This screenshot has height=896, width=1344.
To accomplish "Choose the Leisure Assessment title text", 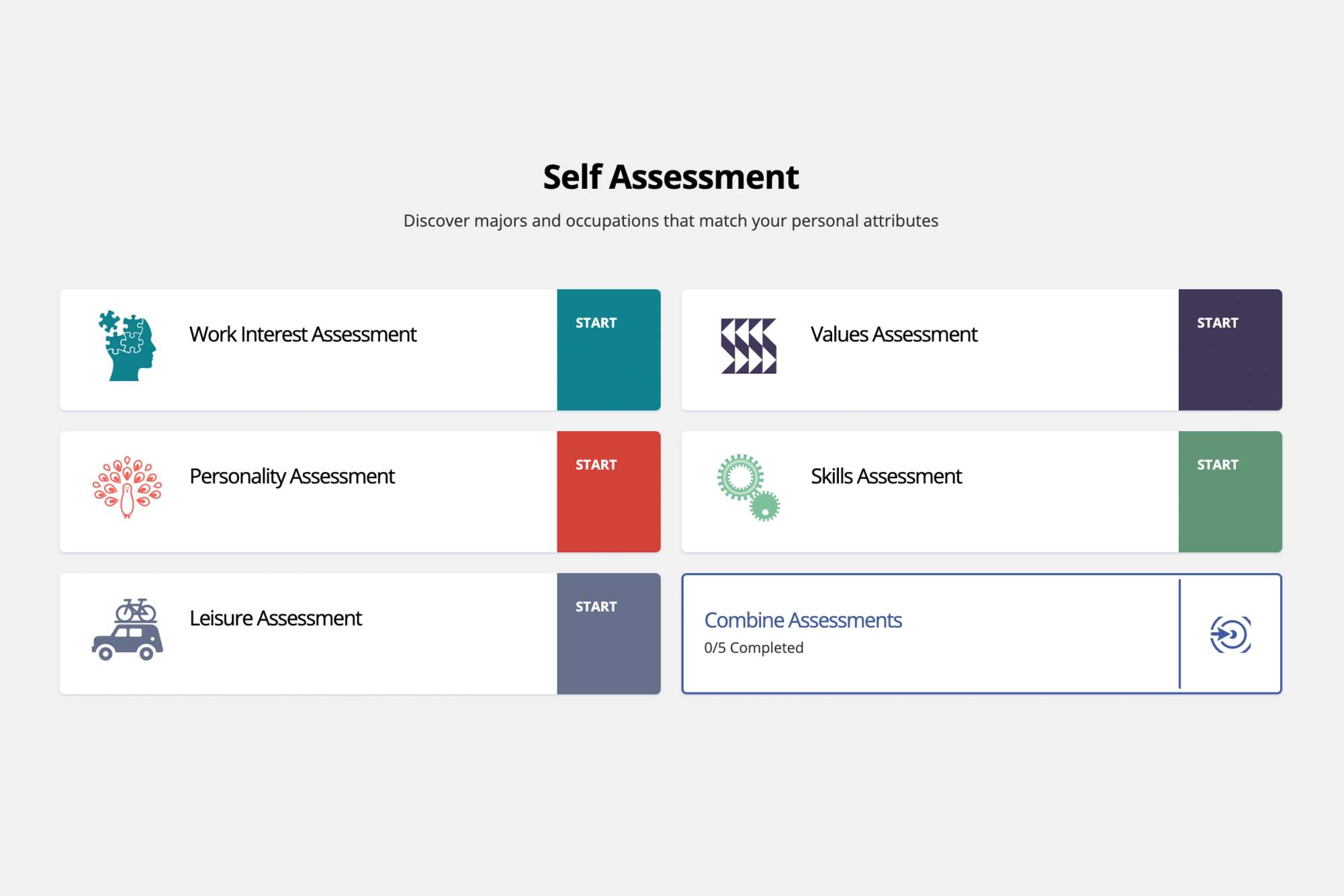I will click(275, 618).
